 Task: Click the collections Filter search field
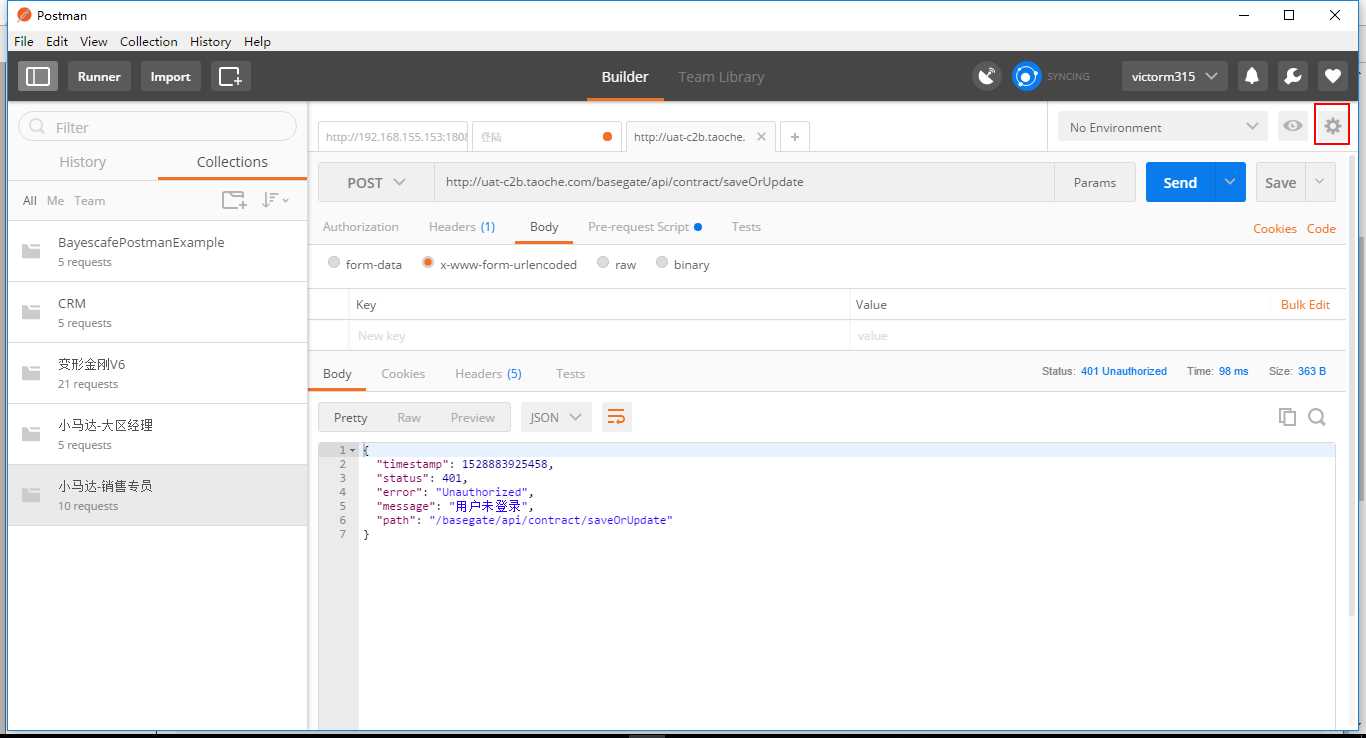tap(158, 126)
